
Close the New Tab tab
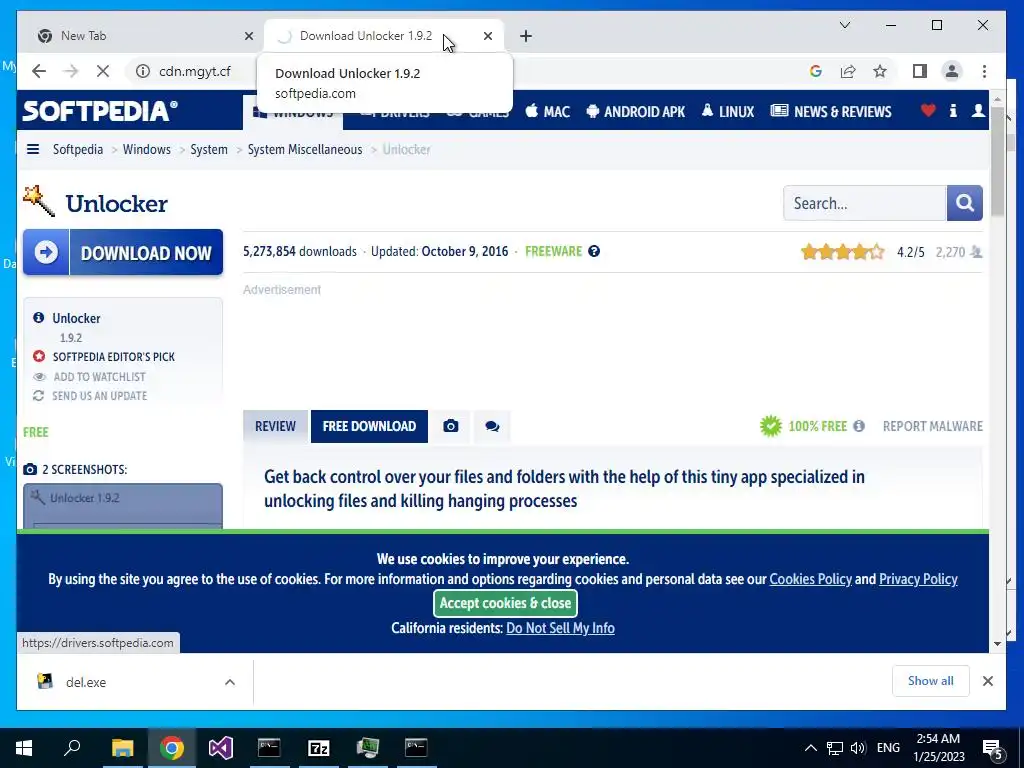(x=249, y=36)
